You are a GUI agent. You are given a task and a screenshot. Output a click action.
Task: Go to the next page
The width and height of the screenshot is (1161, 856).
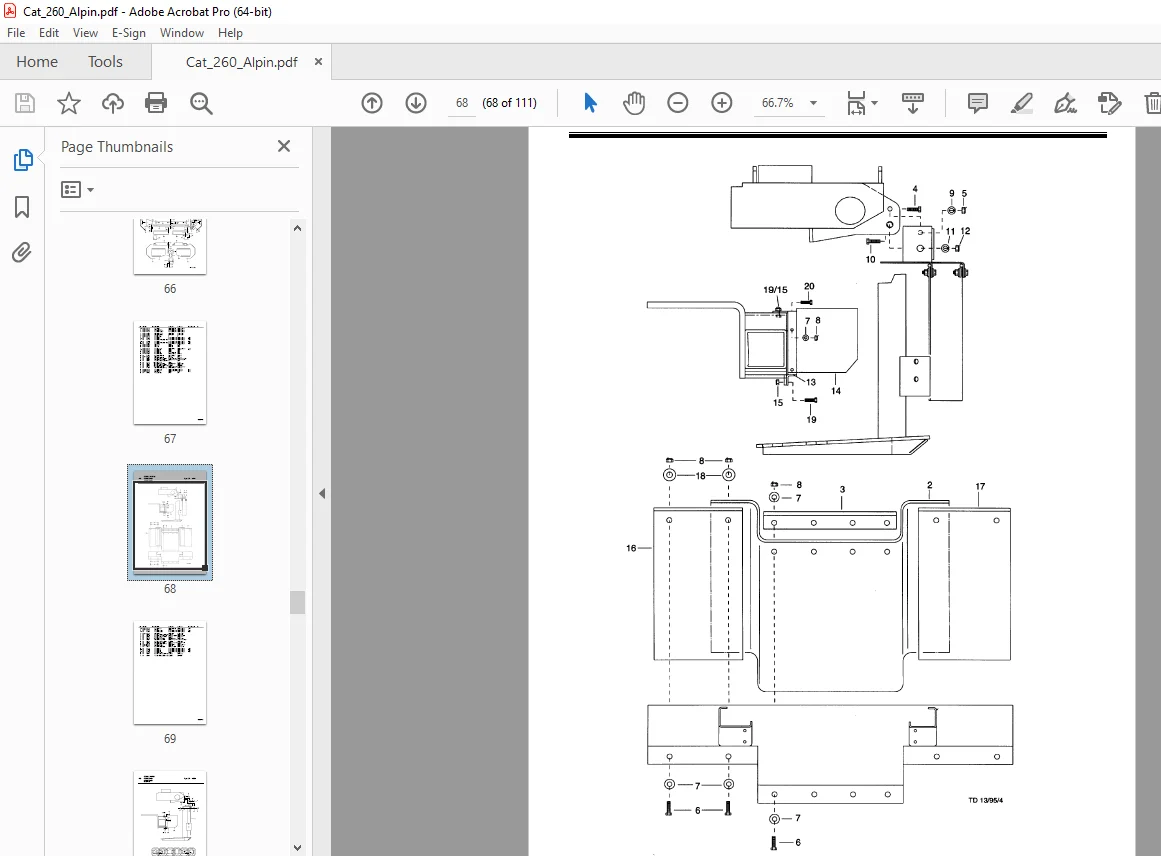coord(416,103)
